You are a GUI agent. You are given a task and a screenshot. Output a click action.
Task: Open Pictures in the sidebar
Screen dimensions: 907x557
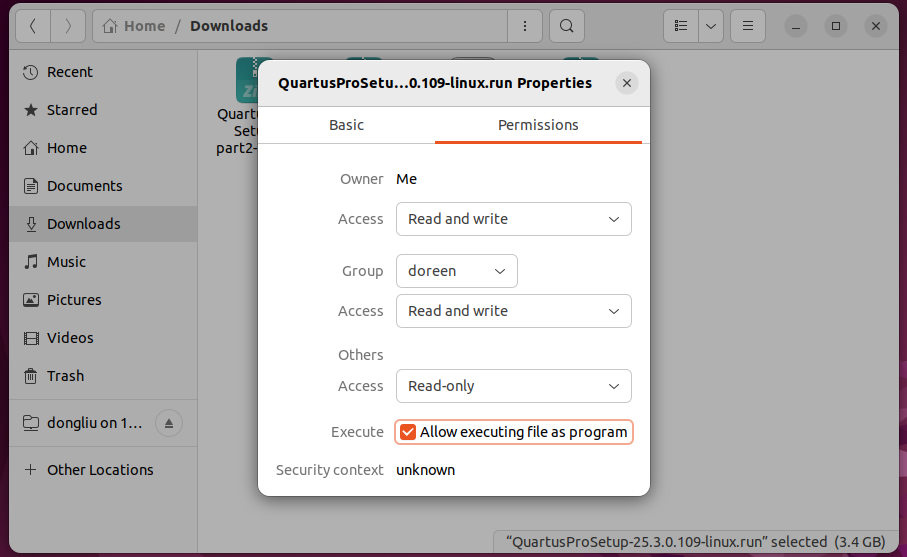tap(103, 300)
